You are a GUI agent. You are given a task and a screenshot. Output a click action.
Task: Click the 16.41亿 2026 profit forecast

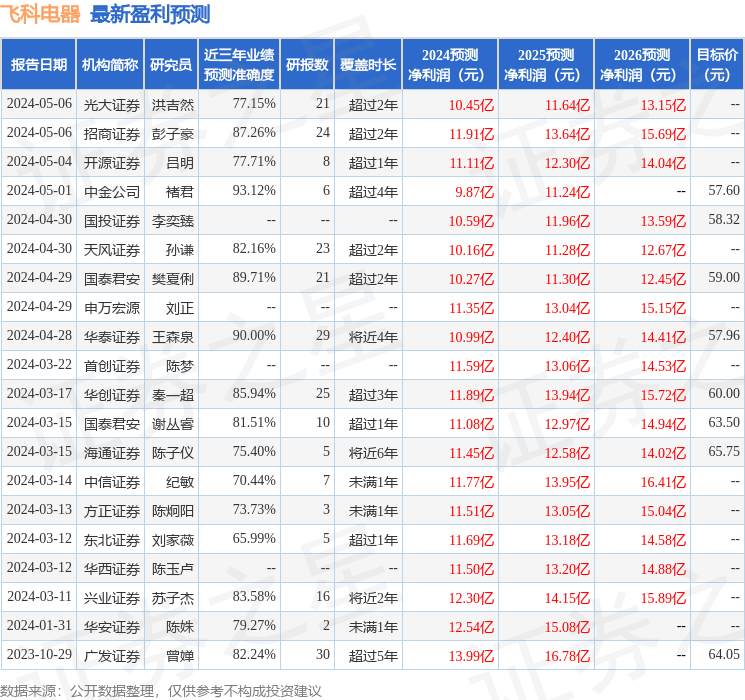pyautogui.click(x=663, y=482)
